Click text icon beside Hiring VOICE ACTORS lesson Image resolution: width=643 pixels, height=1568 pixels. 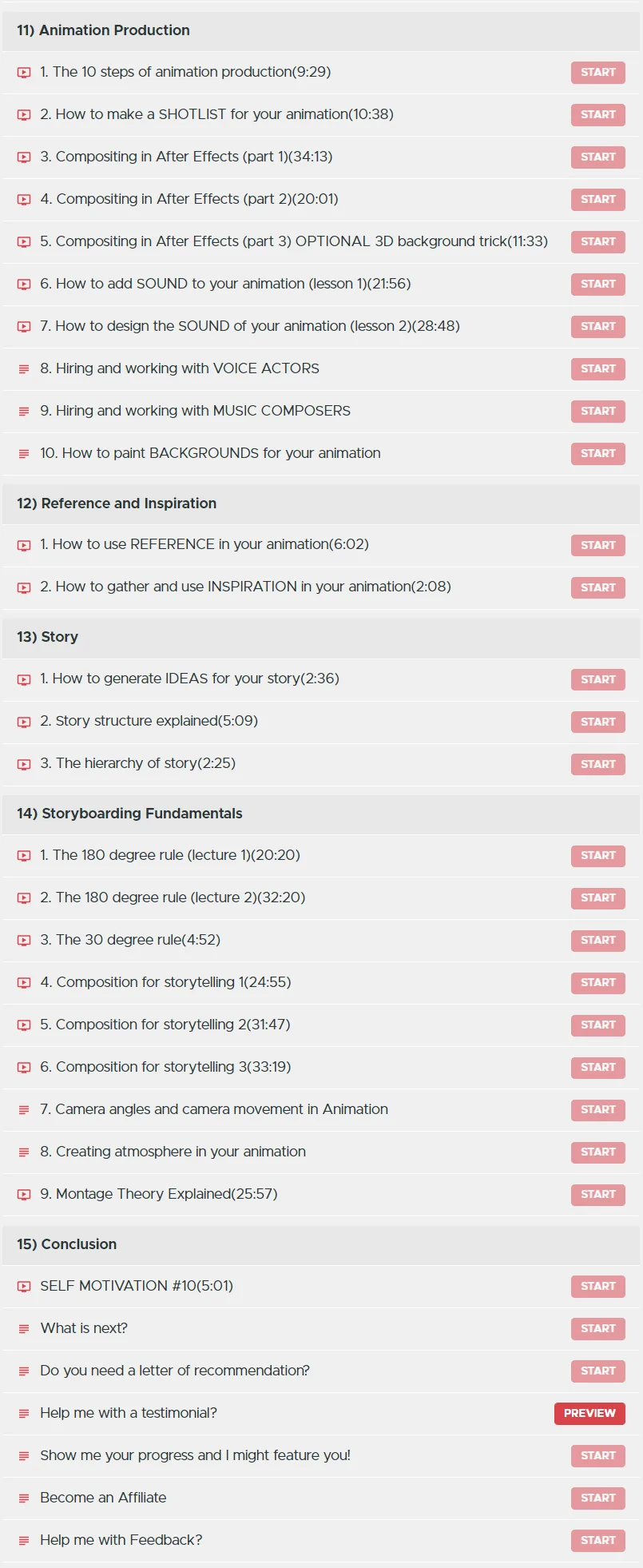[24, 369]
